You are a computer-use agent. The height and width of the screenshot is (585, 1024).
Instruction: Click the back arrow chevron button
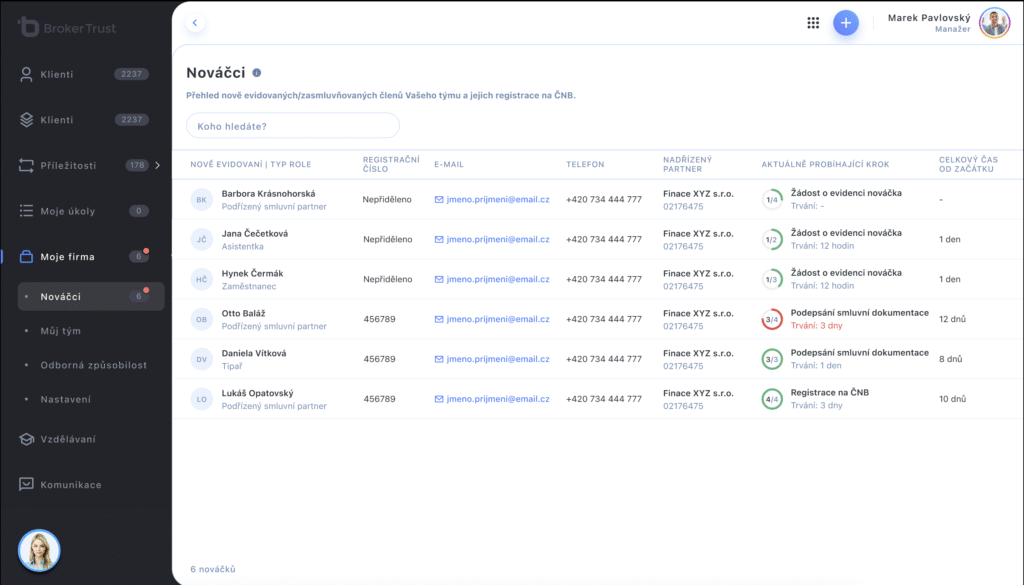pyautogui.click(x=195, y=23)
